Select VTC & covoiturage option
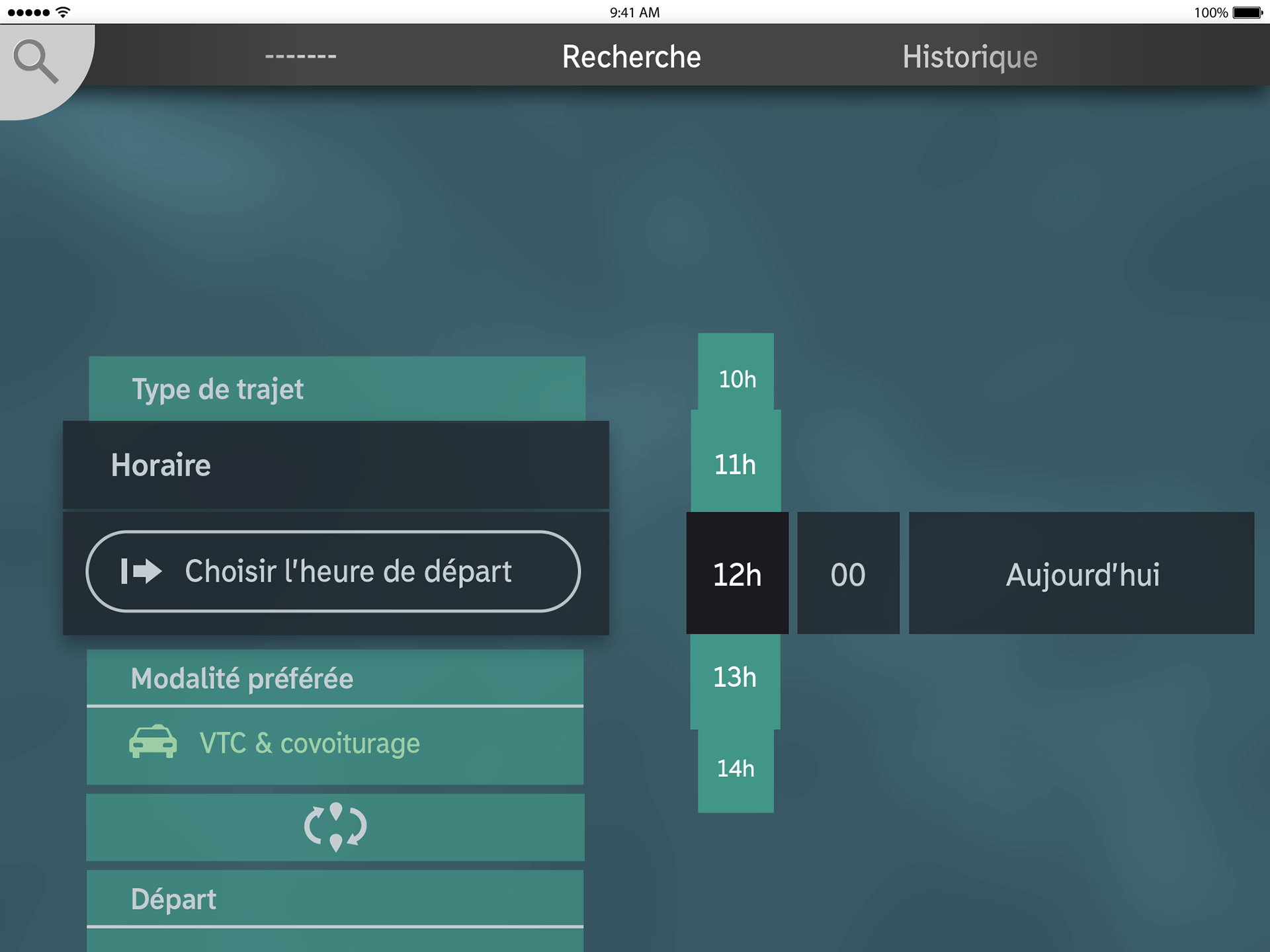 (x=335, y=746)
